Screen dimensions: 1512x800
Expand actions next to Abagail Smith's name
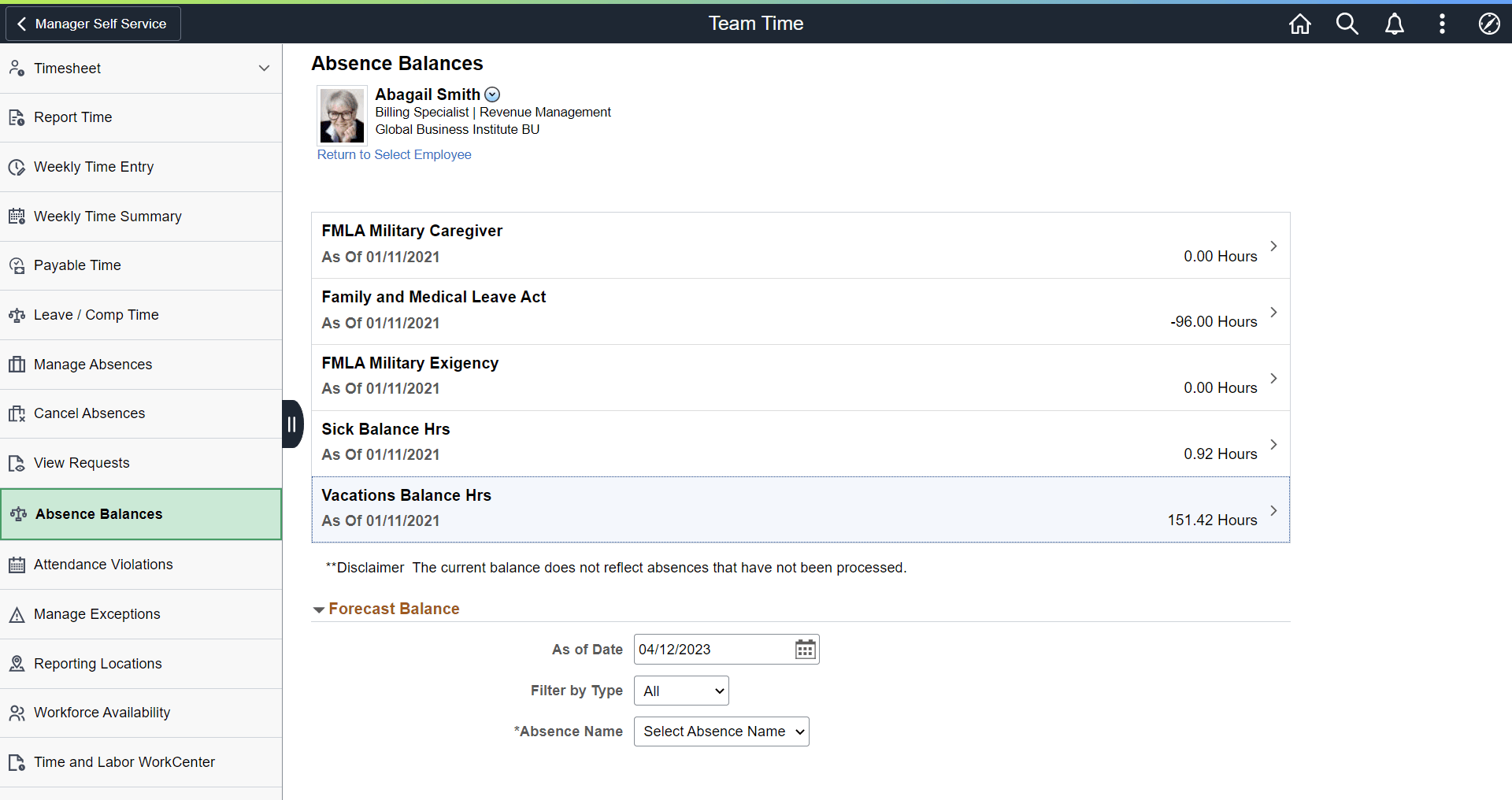click(x=492, y=94)
